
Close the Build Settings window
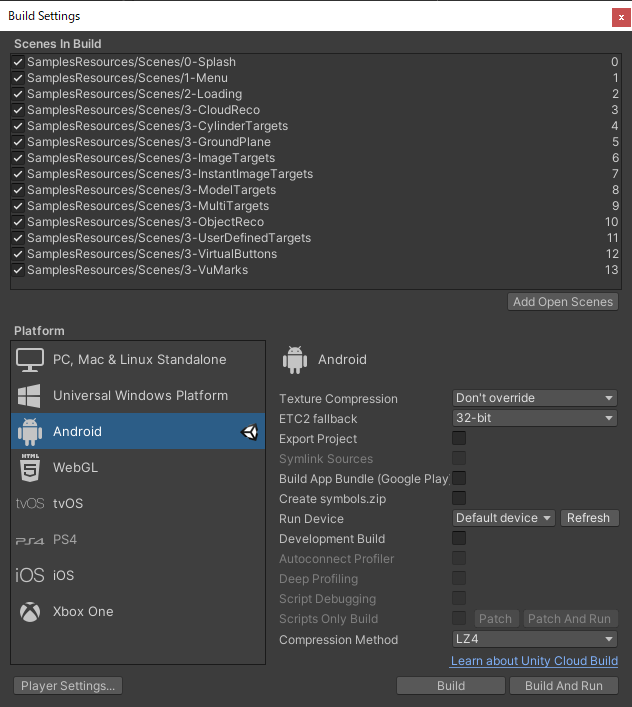[621, 18]
